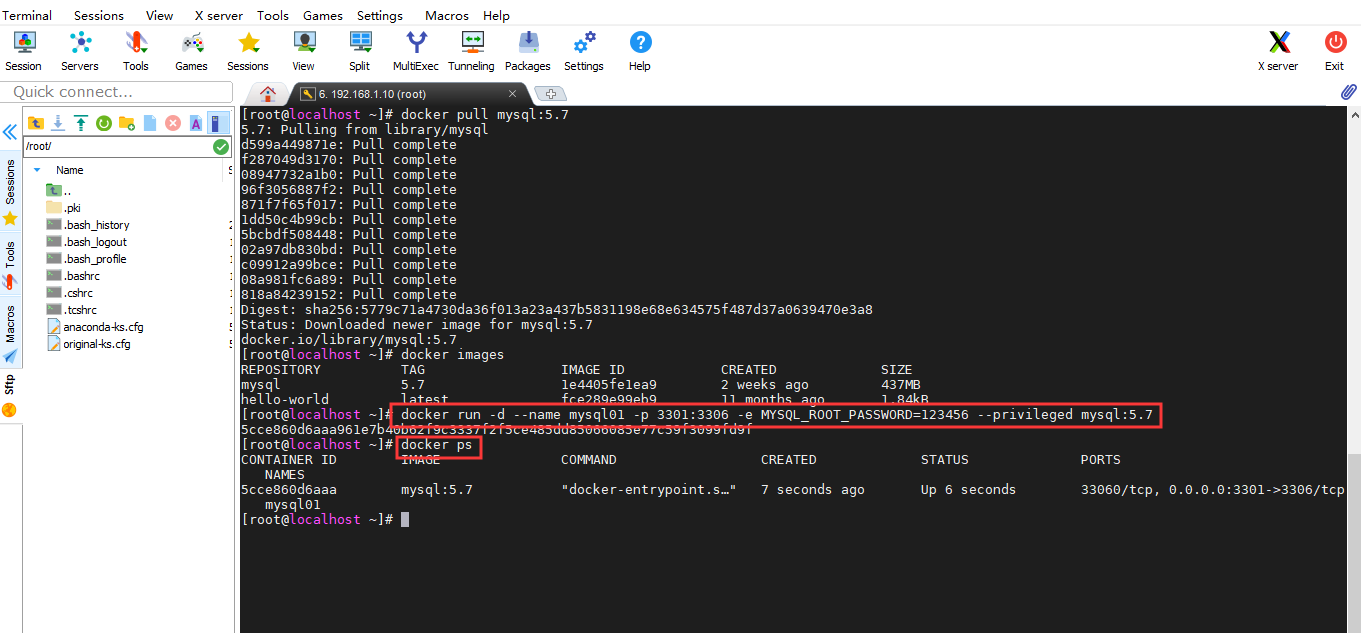
Task: Download selected files in SFTP toolbar
Action: click(x=58, y=123)
